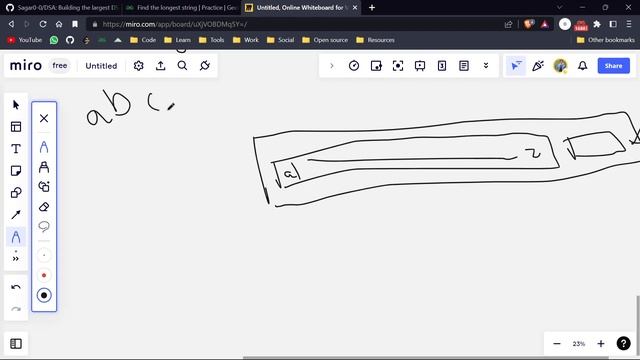The width and height of the screenshot is (640, 360).
Task: Select the Eraser tool
Action: point(44,207)
